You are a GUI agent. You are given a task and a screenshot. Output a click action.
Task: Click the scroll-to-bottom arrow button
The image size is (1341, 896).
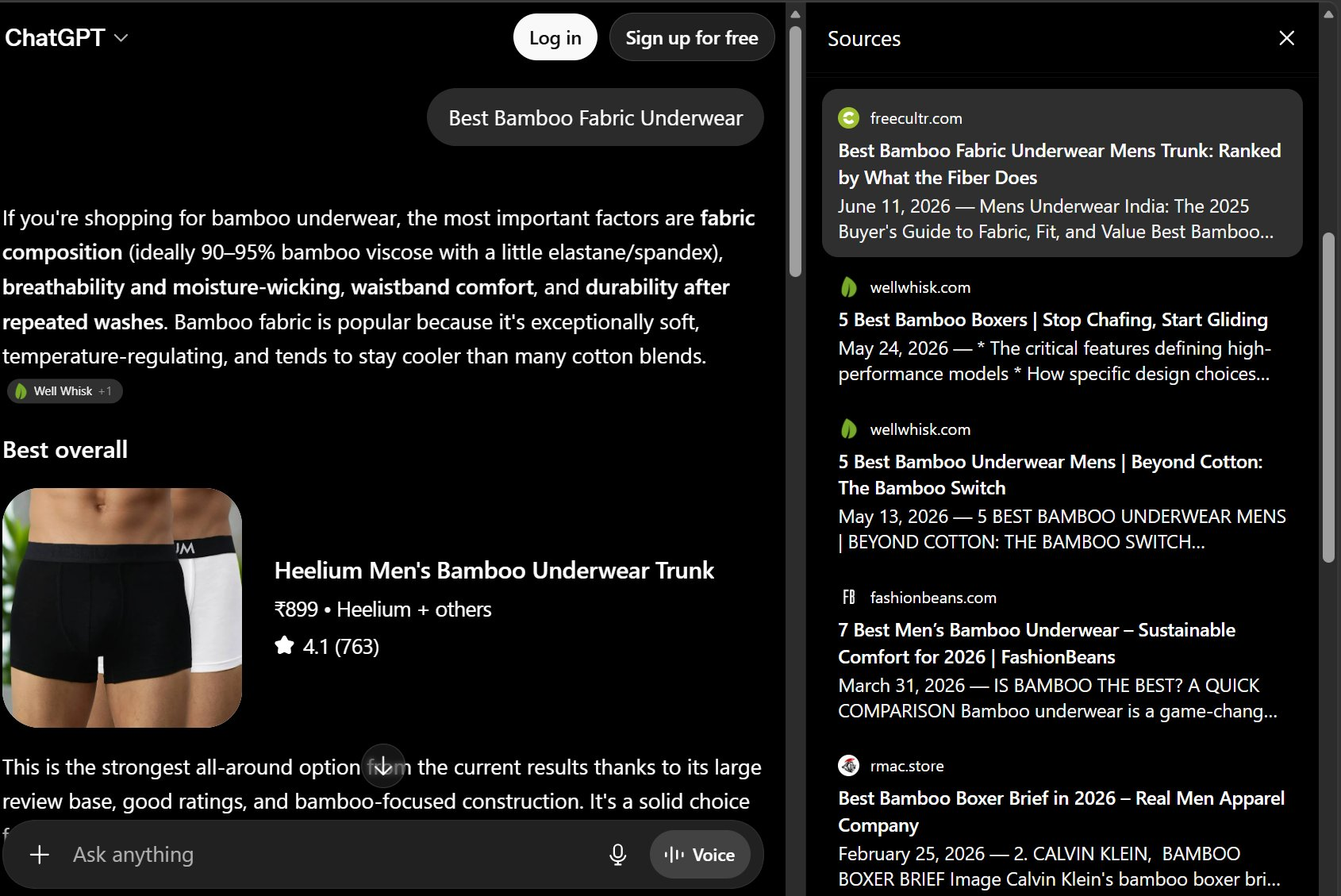pos(383,766)
